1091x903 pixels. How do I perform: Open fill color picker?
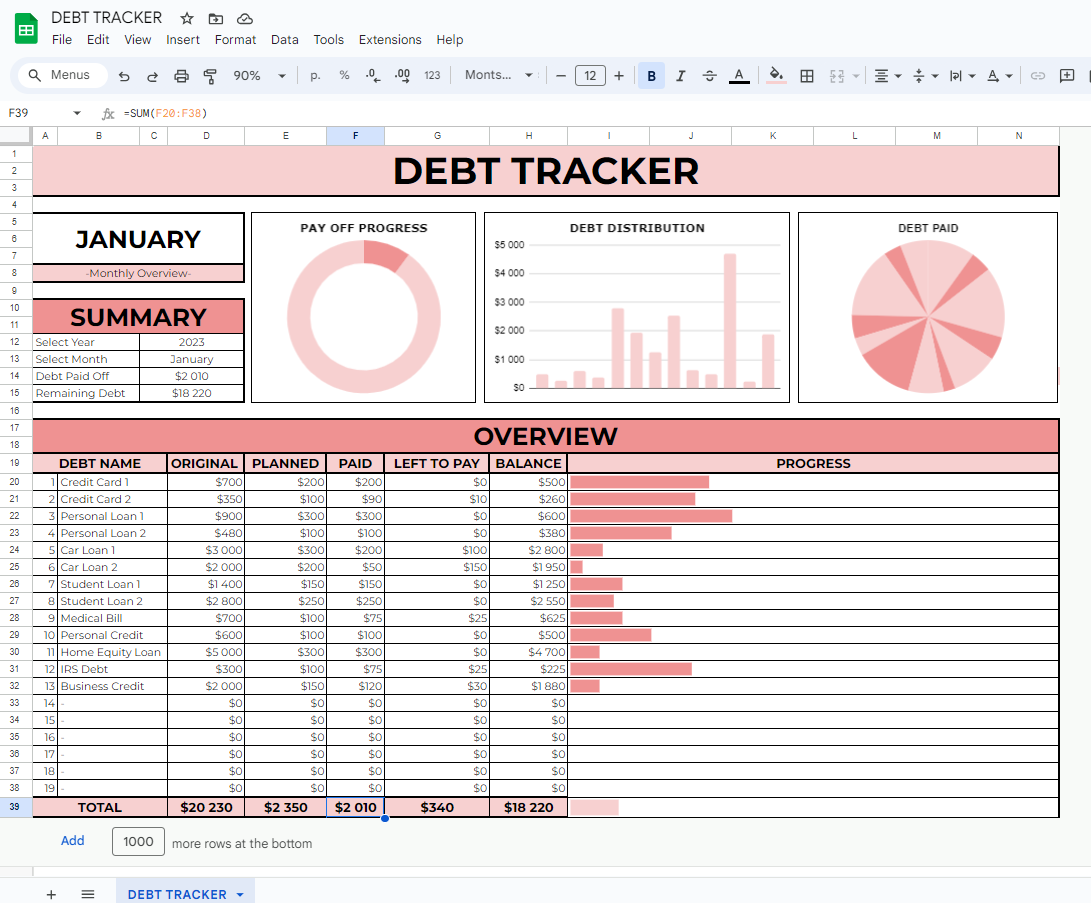[776, 75]
